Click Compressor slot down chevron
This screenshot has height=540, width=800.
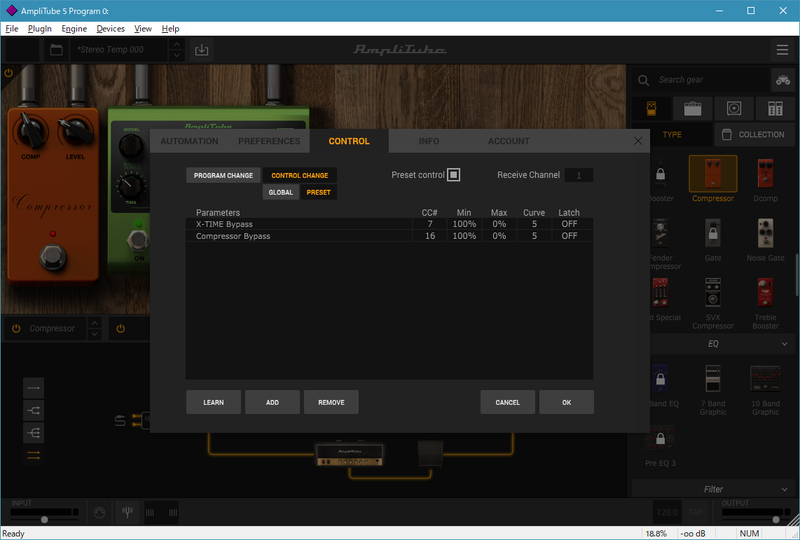(x=94, y=334)
